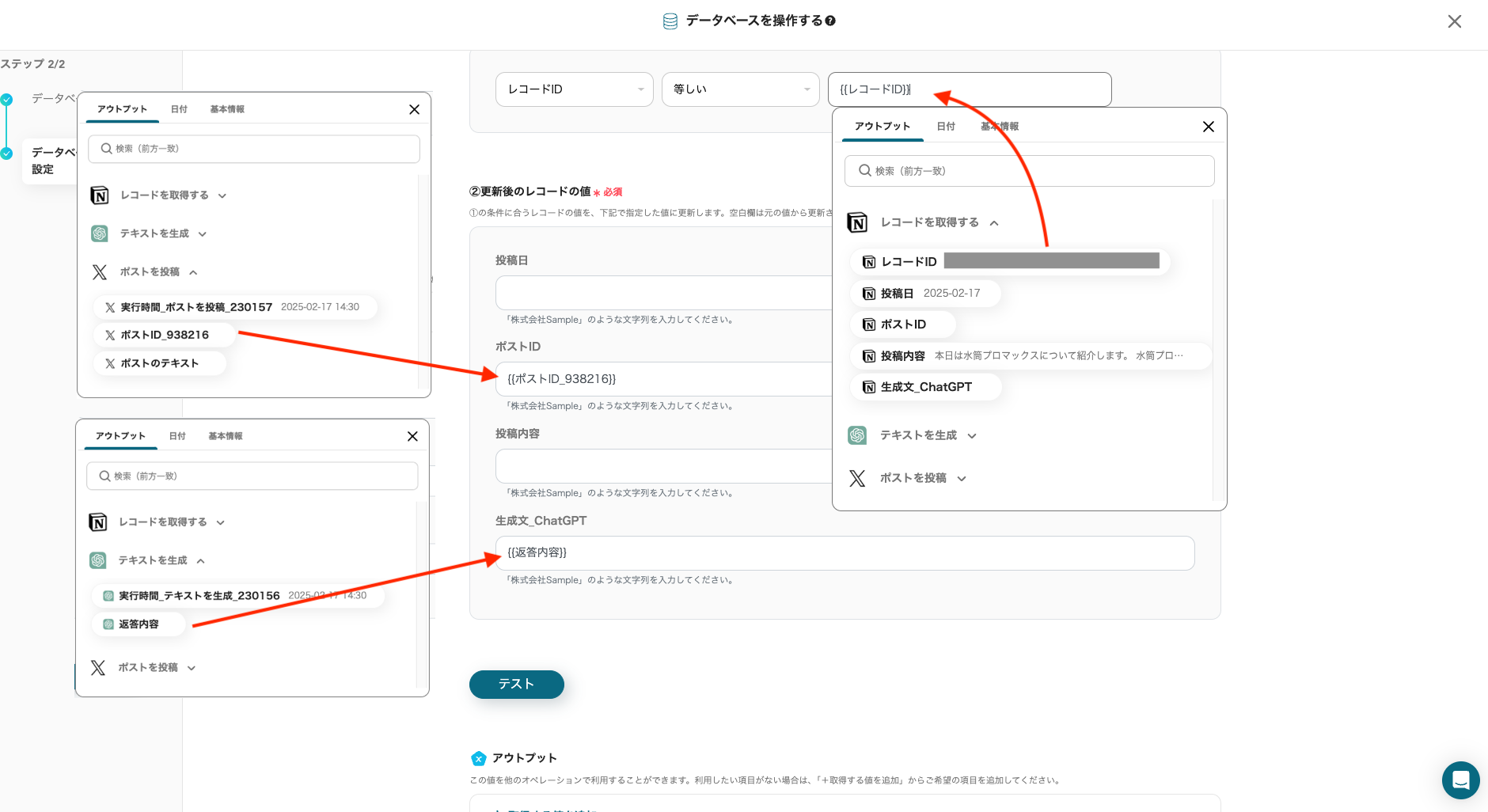
Task: Click the hexagon icon beside the アウトプット heading
Action: 479,758
